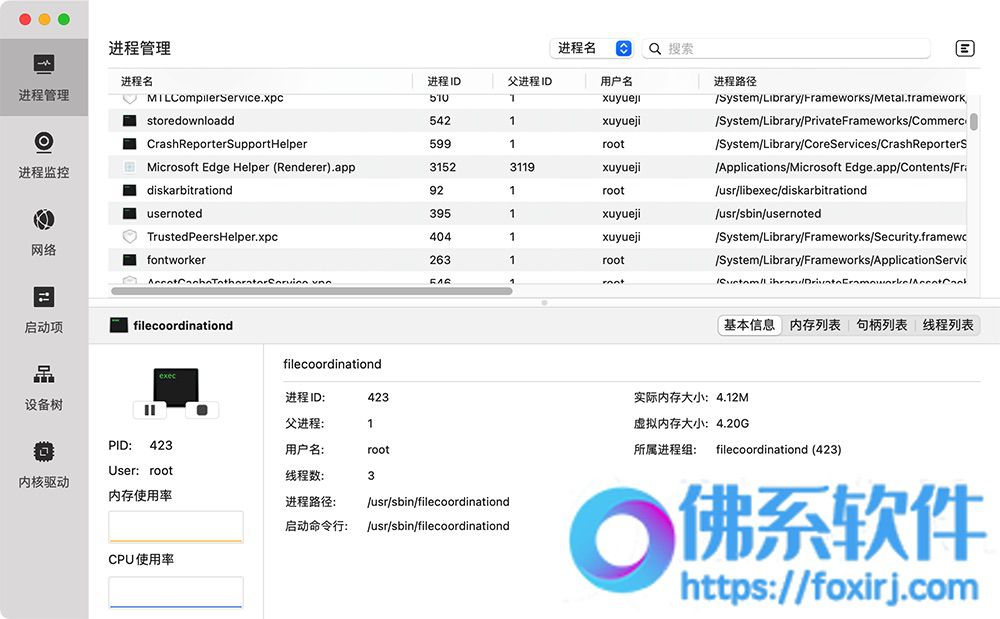Switch to the 句柄列表 tab
This screenshot has width=1000, height=619.
click(x=882, y=325)
